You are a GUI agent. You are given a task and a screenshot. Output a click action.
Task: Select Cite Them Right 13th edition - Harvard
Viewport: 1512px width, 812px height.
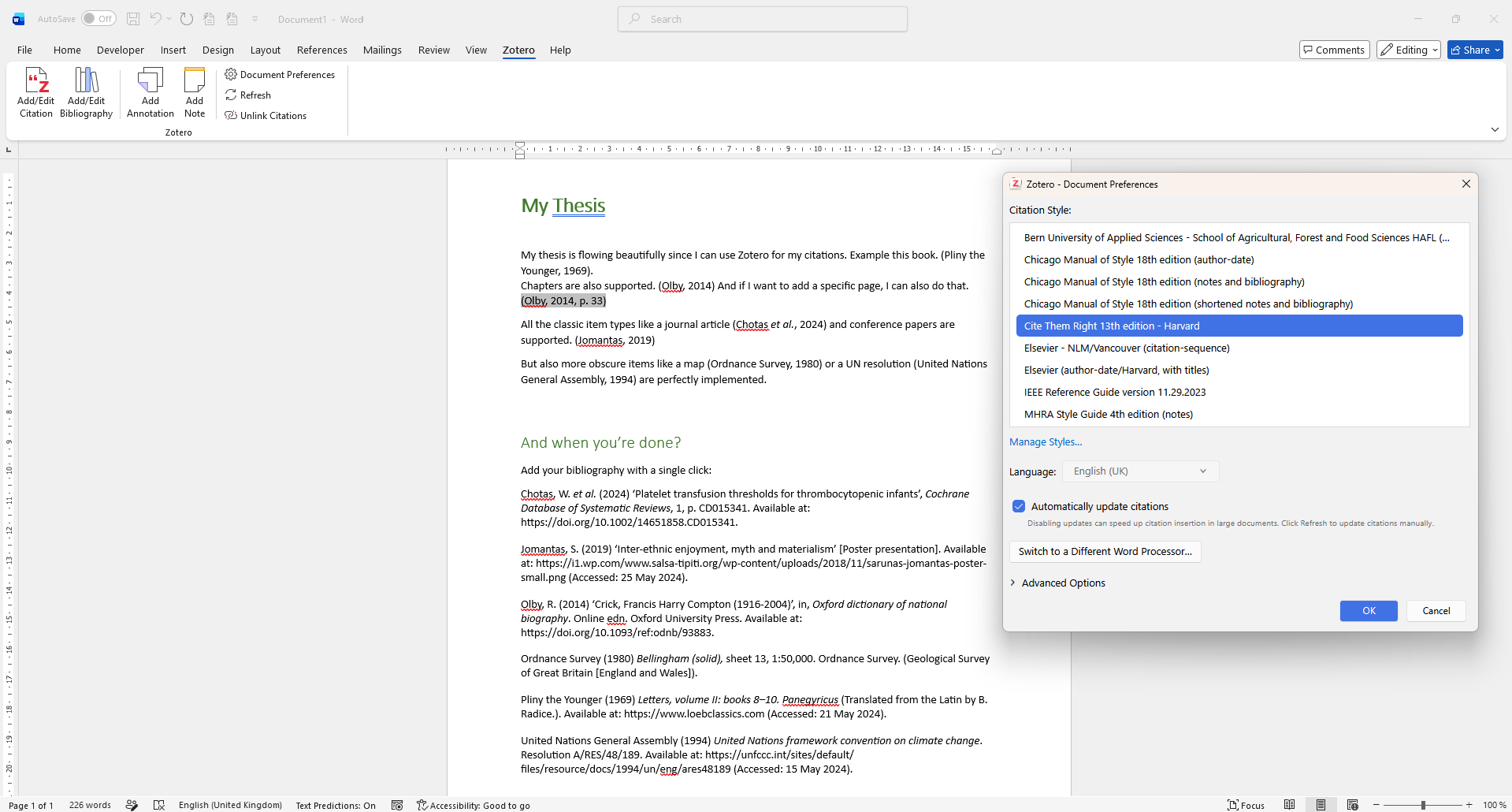coord(1239,326)
